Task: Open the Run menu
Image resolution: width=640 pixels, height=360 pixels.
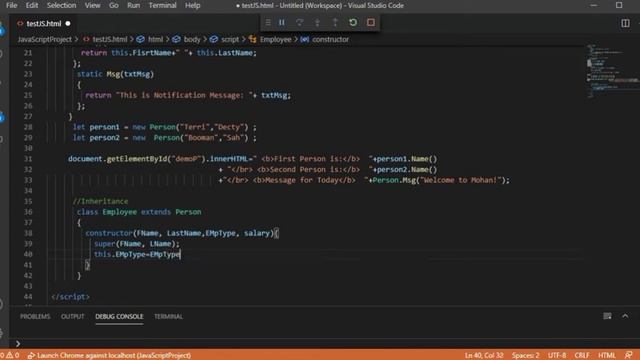Action: 133,5
